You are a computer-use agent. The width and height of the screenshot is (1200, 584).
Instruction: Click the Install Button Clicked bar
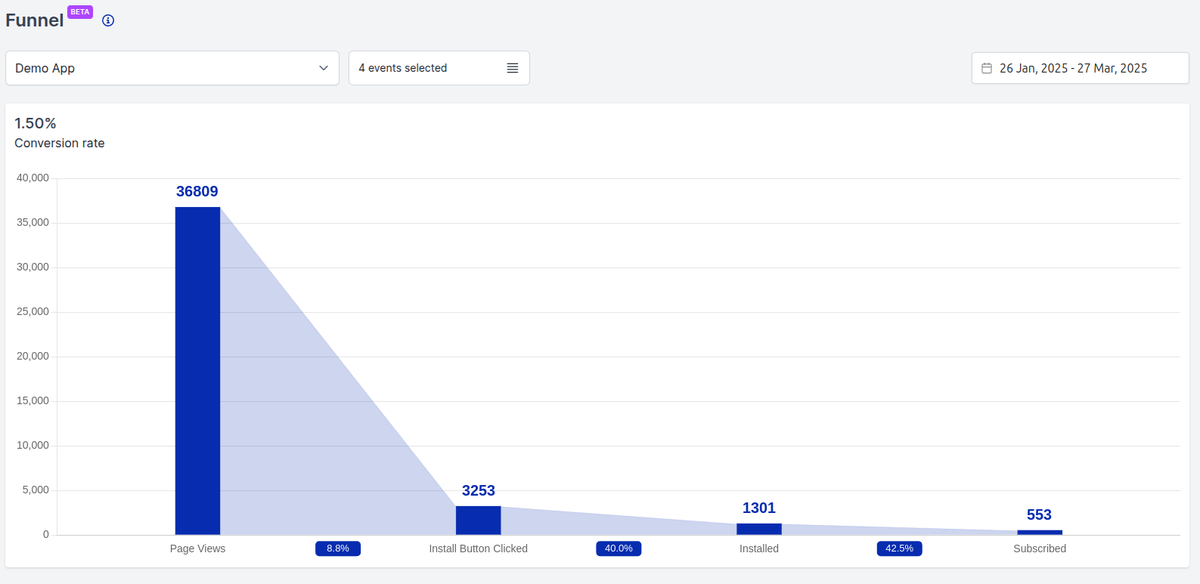tap(478, 519)
